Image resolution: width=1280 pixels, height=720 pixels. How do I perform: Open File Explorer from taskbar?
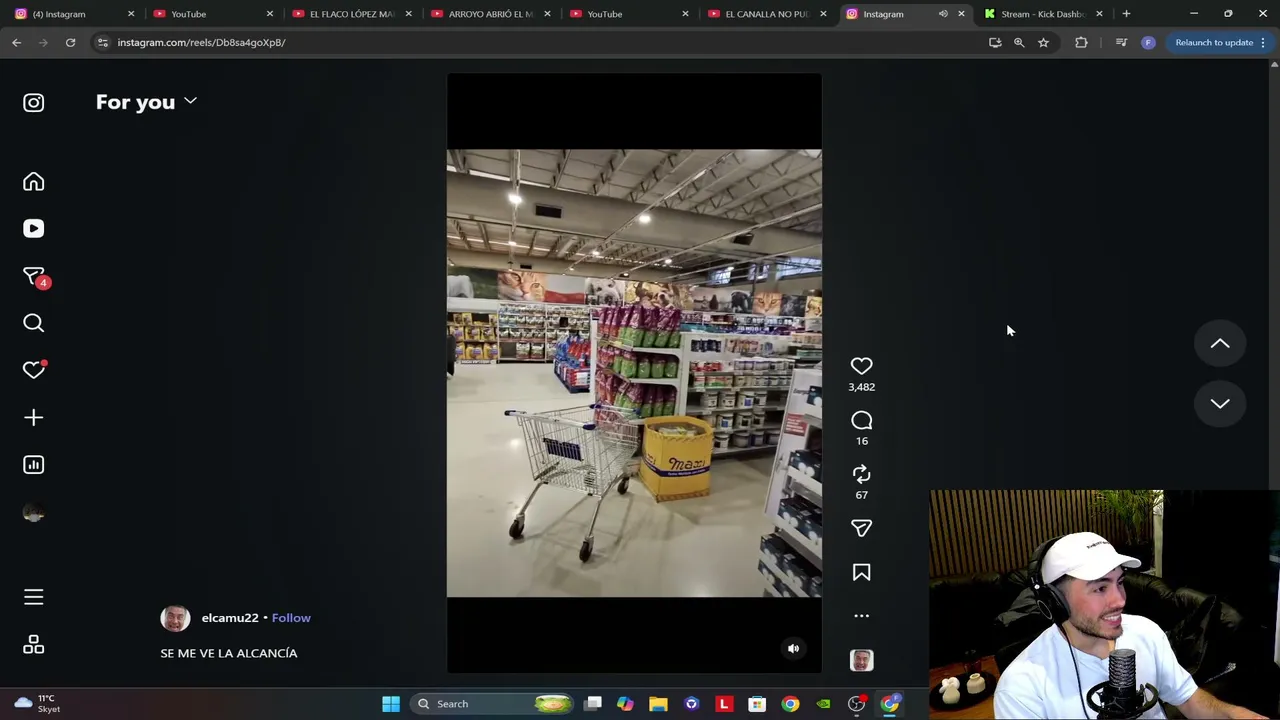pyautogui.click(x=658, y=704)
